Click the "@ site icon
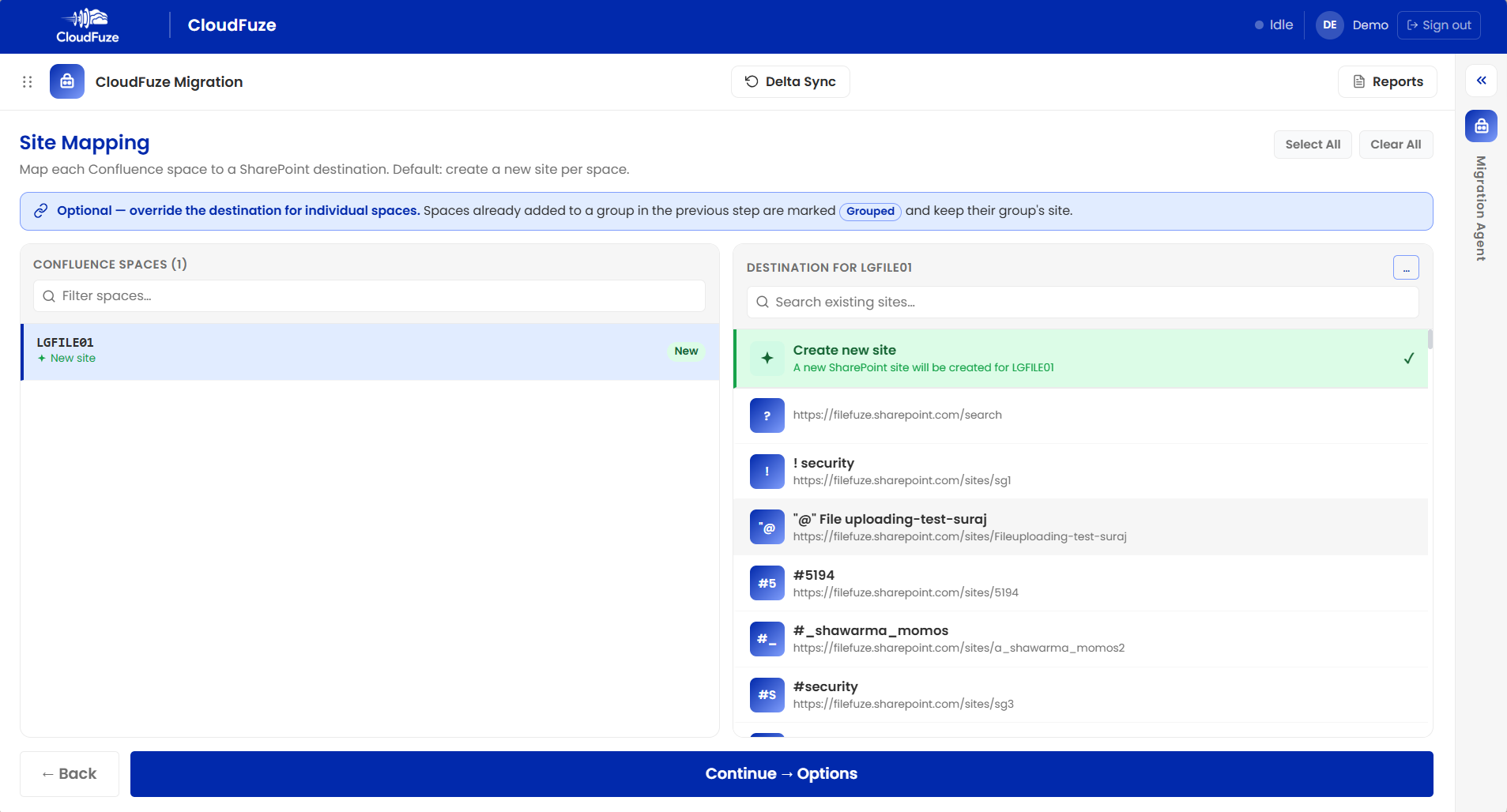1507x812 pixels. 767,527
